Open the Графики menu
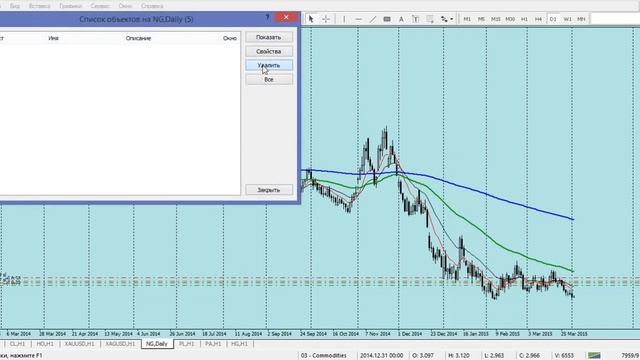 (70, 6)
